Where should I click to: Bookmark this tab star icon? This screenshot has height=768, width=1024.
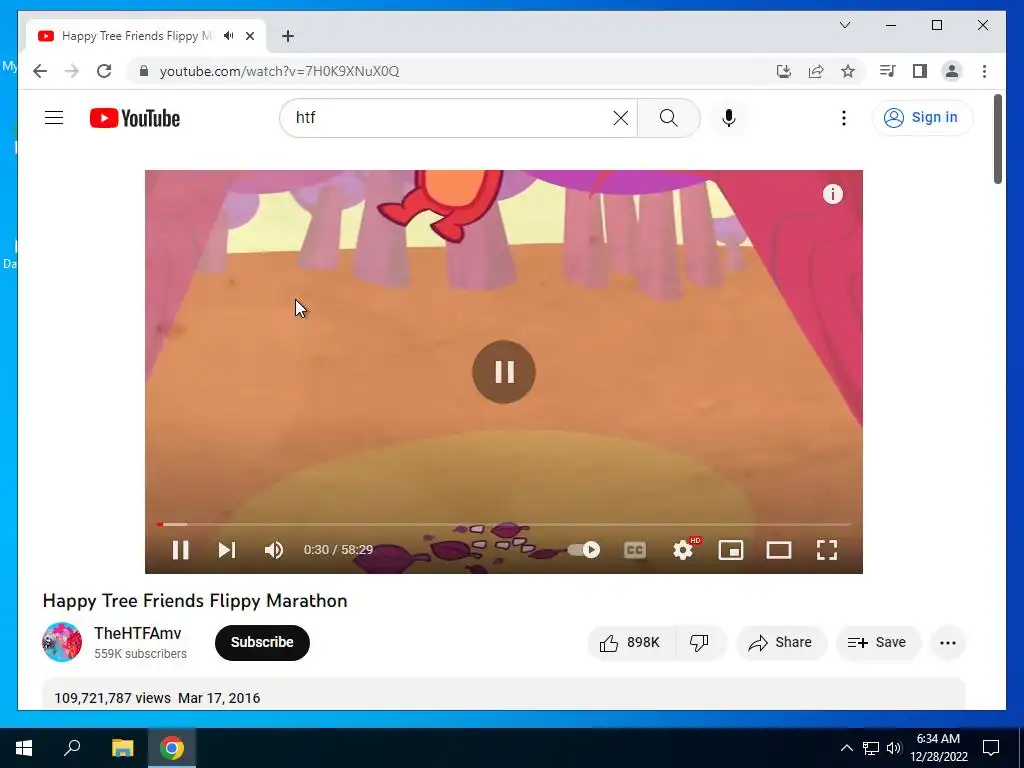pos(848,71)
